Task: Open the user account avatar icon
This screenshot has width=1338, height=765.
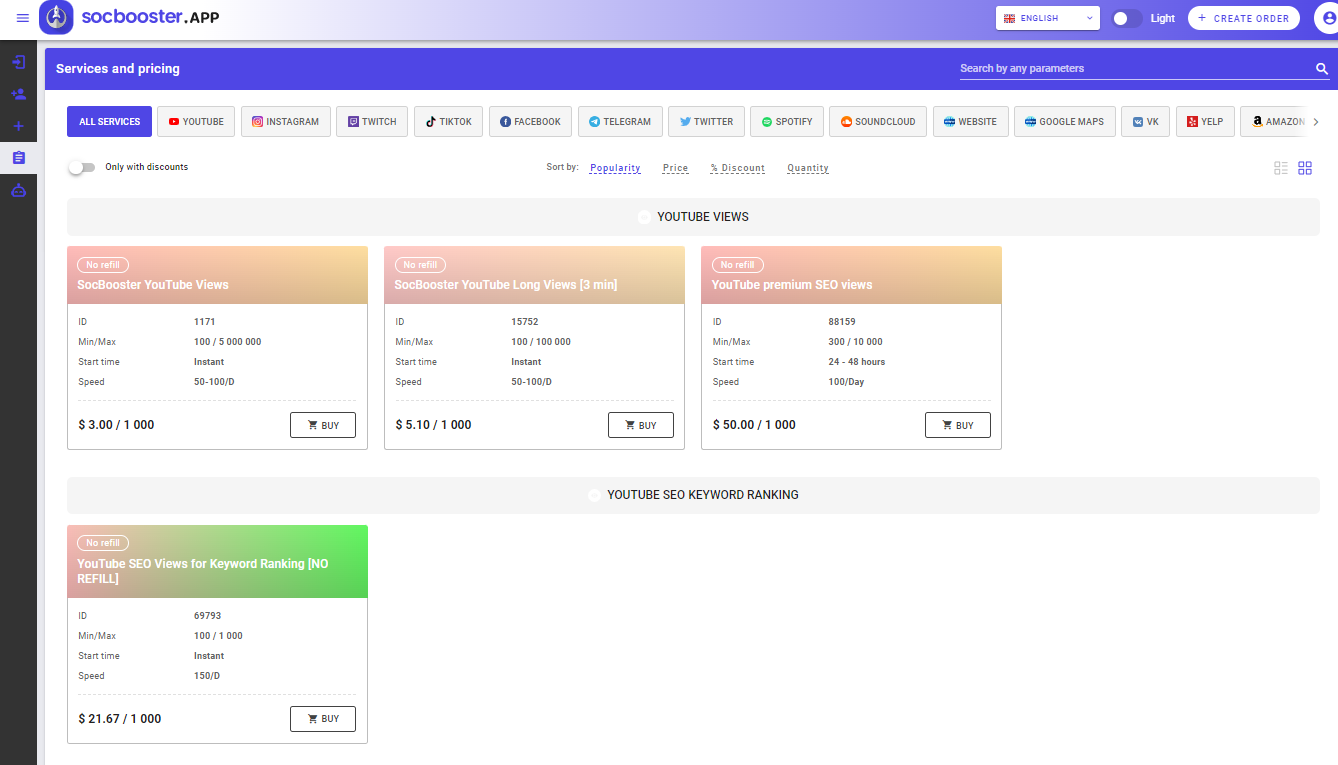Action: point(1326,18)
